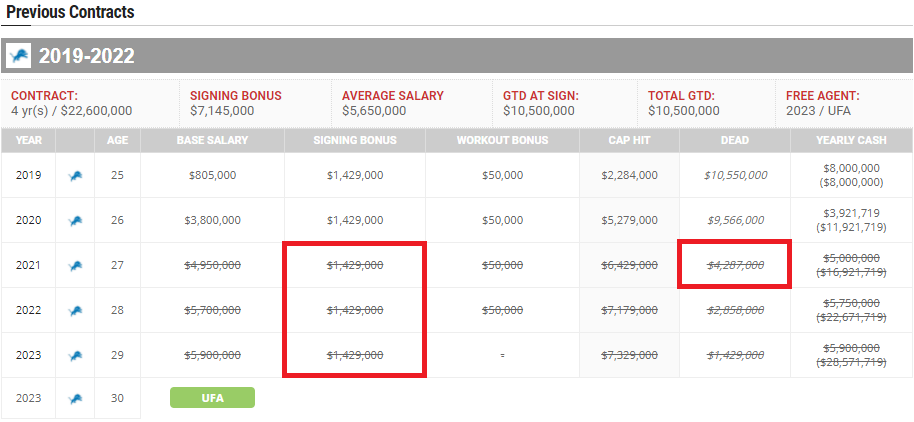Click the Lions team icon in 2021 row
Image resolution: width=914 pixels, height=422 pixels.
75,265
